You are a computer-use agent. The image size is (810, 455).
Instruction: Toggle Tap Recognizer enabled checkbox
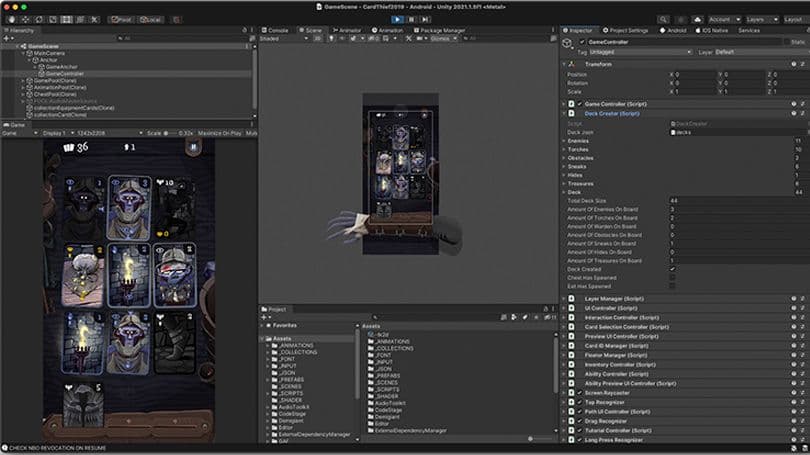tap(580, 402)
